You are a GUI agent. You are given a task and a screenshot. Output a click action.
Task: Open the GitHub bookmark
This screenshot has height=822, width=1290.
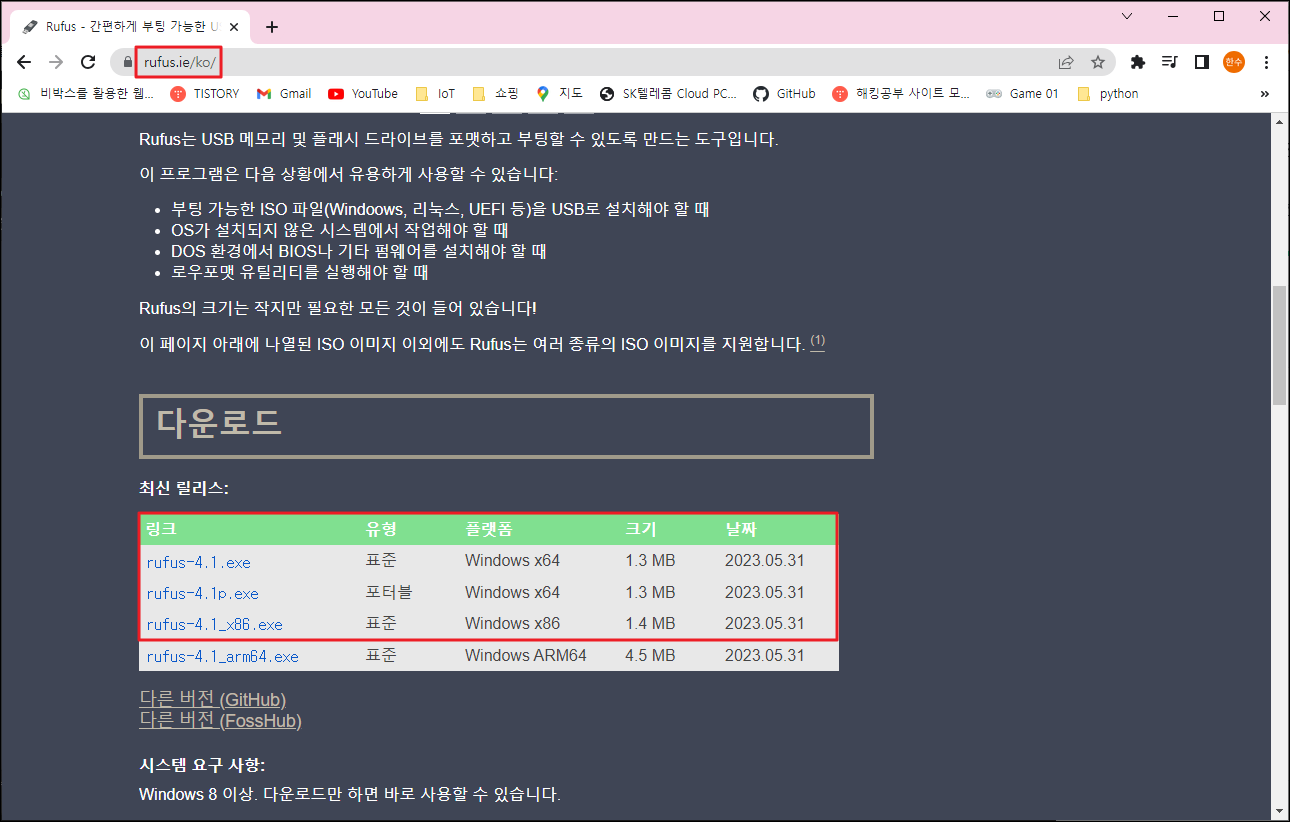tap(784, 94)
